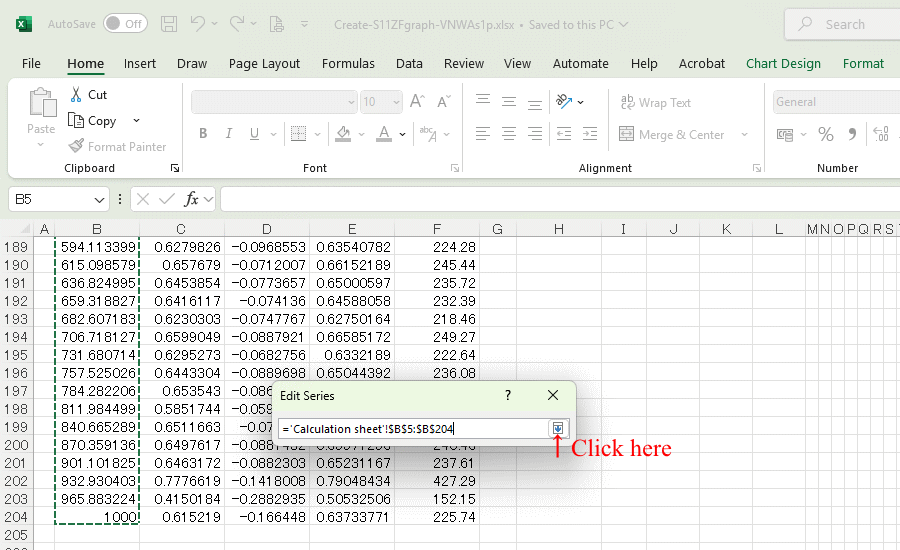Screen dimensions: 900x550
Task: Click the Borders icon
Action: [298, 134]
